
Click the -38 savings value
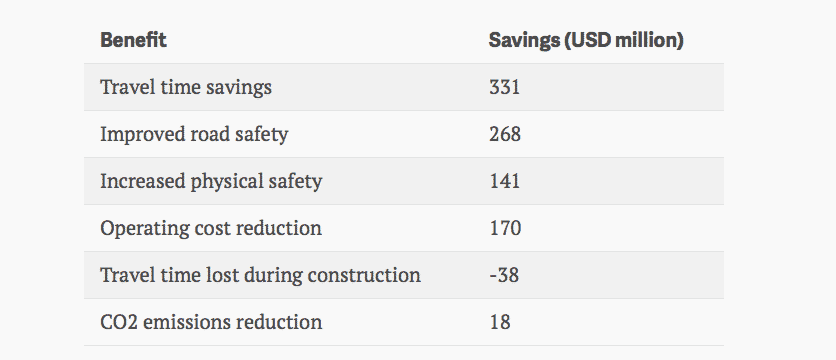pos(503,275)
